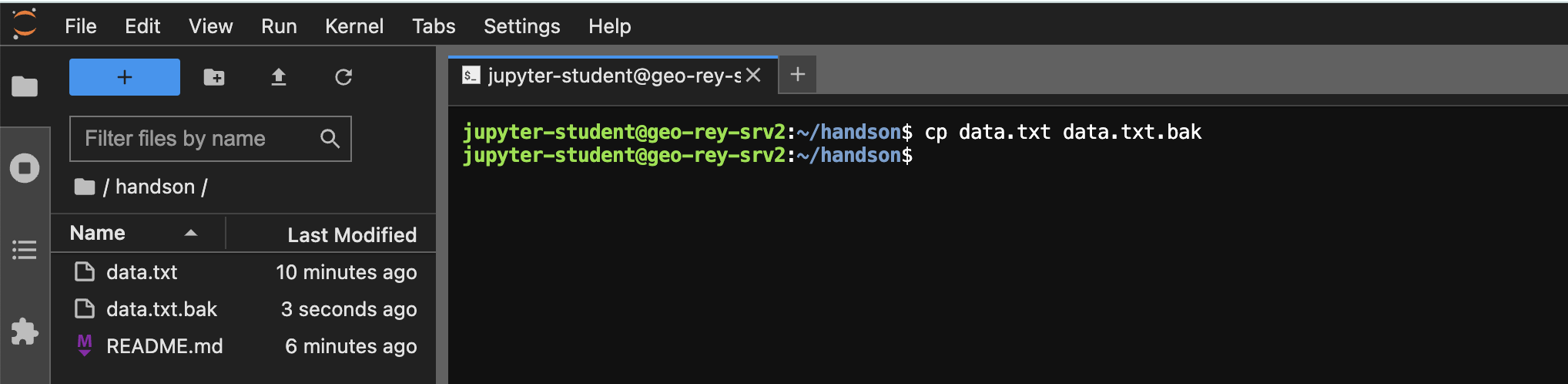Open the File menu

(x=81, y=26)
